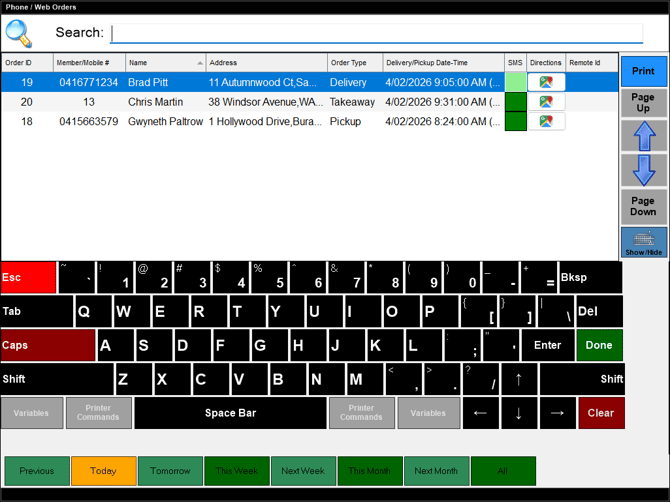The height and width of the screenshot is (502, 670).
Task: Sort by the Order Type column header
Action: pyautogui.click(x=355, y=63)
